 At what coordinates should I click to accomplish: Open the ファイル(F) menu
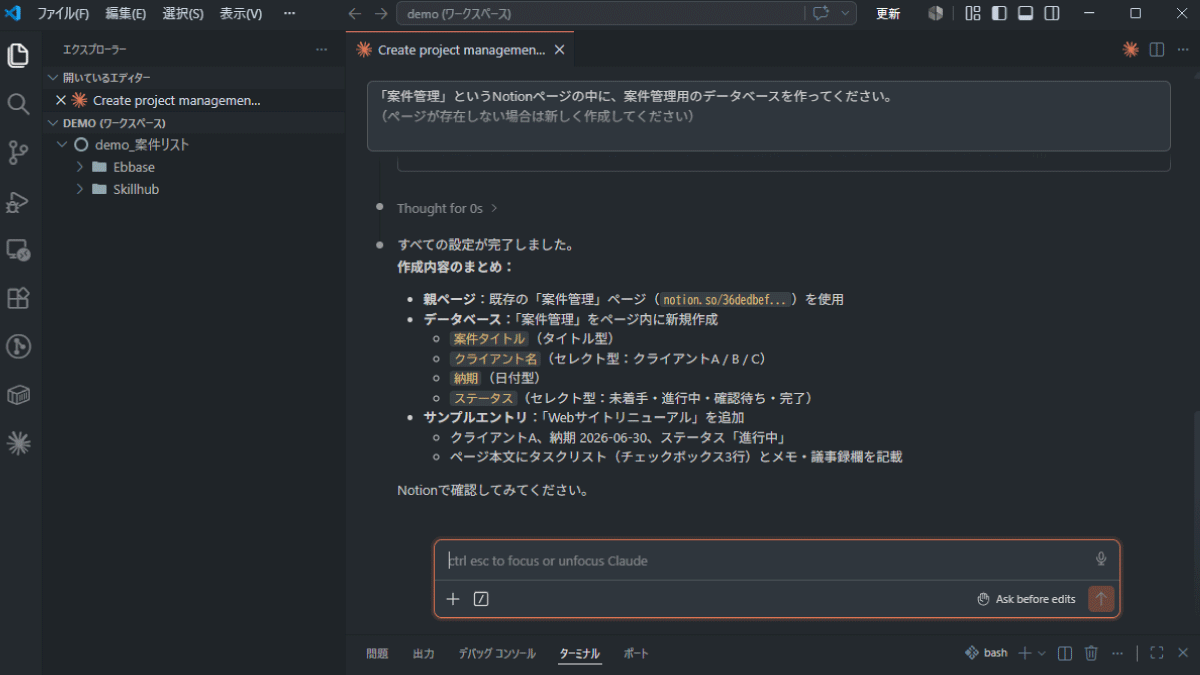(x=63, y=14)
